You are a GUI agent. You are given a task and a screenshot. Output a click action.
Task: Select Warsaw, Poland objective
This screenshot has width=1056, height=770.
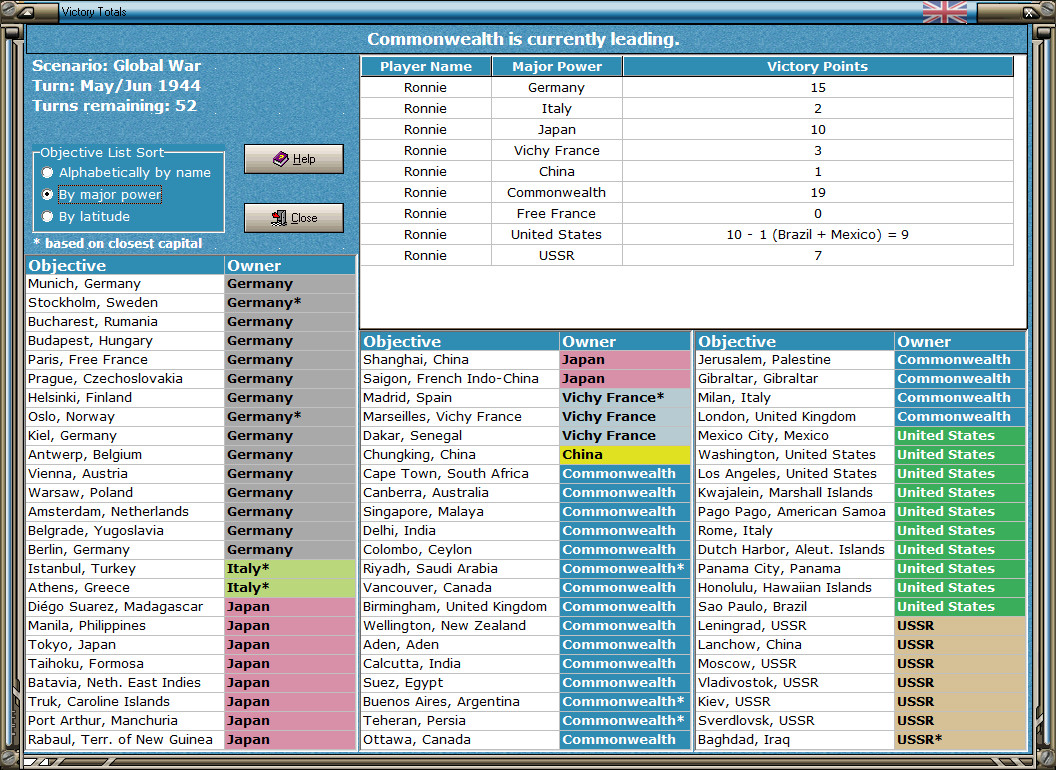(x=125, y=492)
